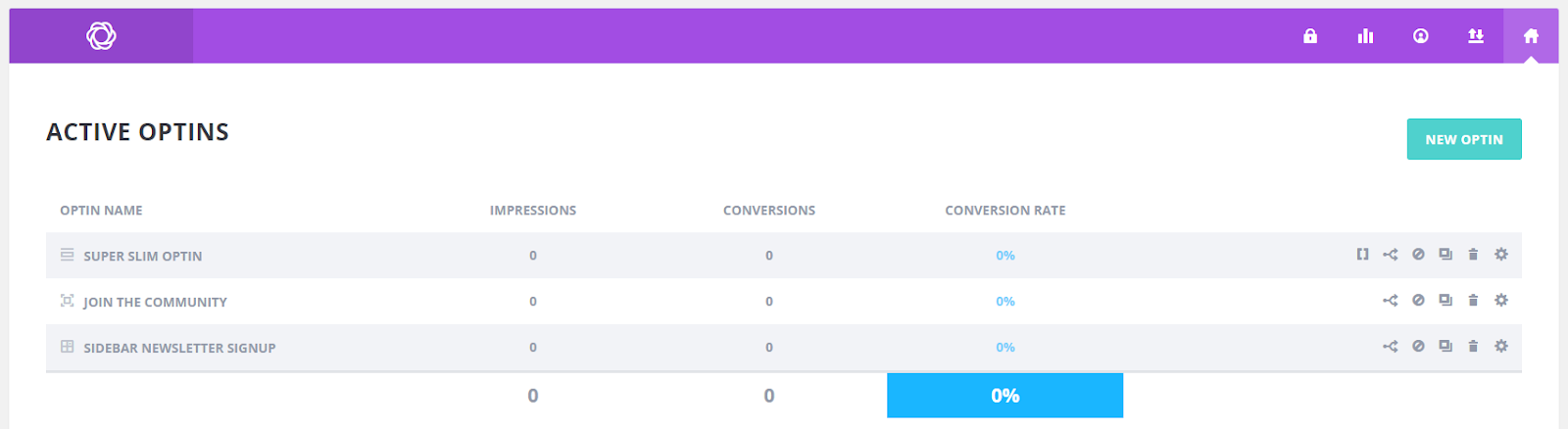Click the 0% conversion rate for Super Slim Optin

(x=1005, y=256)
